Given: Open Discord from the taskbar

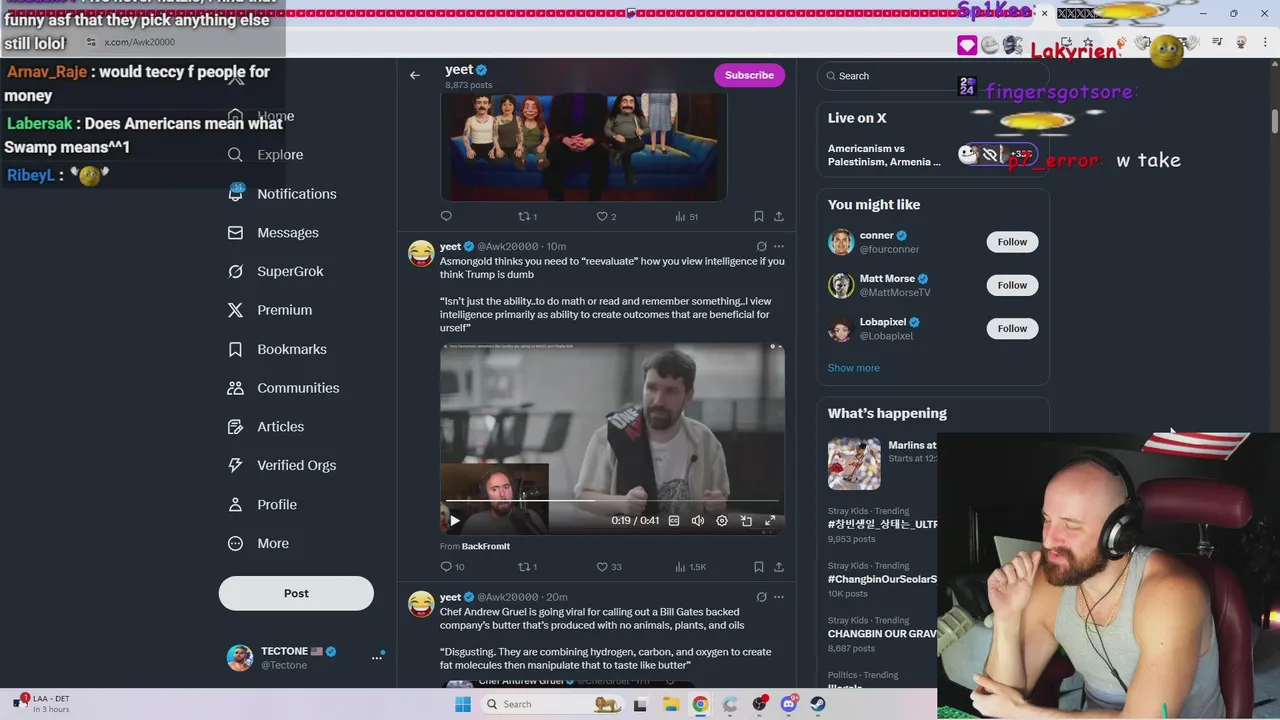Looking at the screenshot, I should 789,704.
